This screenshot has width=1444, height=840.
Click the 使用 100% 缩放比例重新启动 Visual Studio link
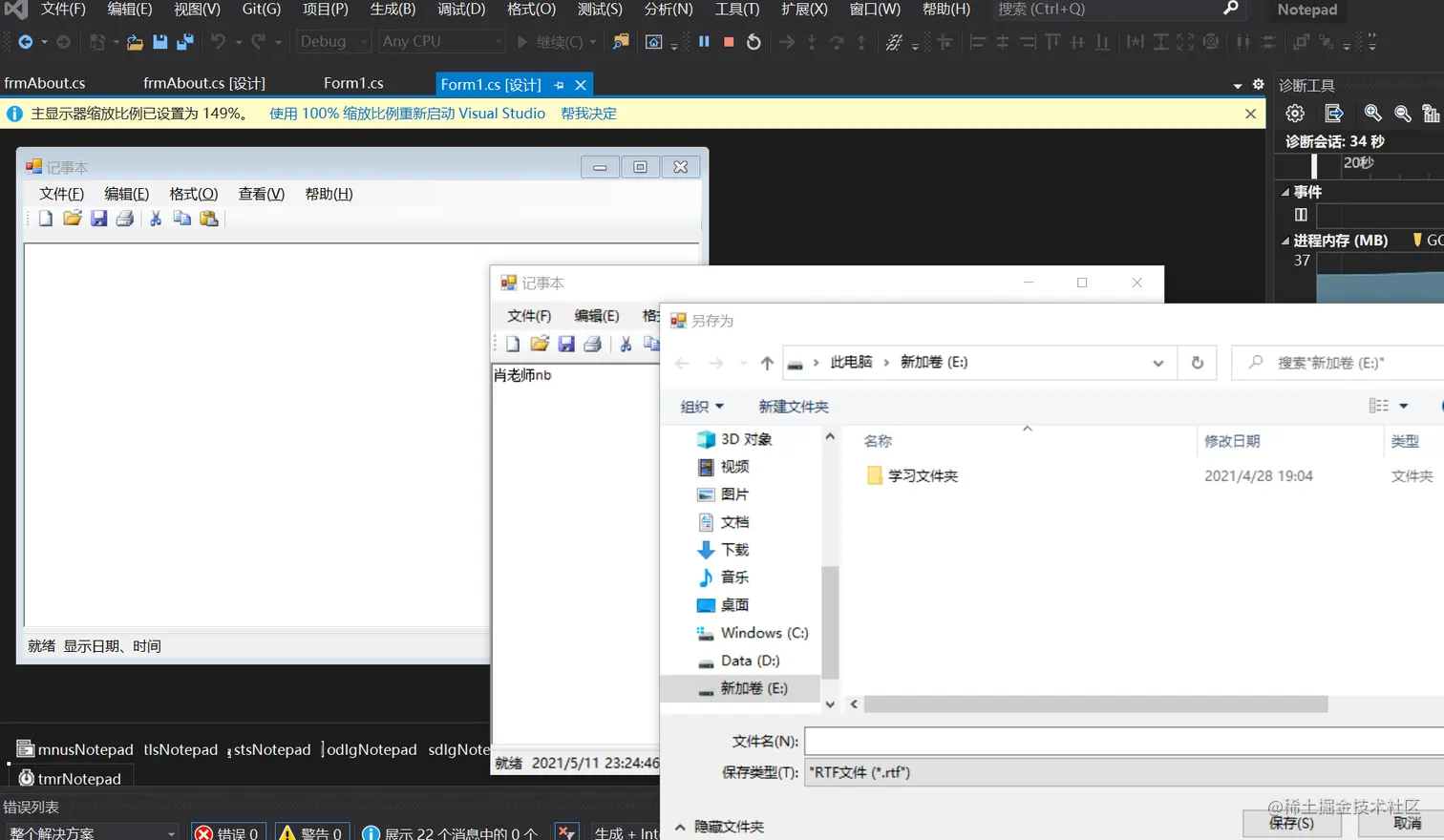tap(407, 114)
